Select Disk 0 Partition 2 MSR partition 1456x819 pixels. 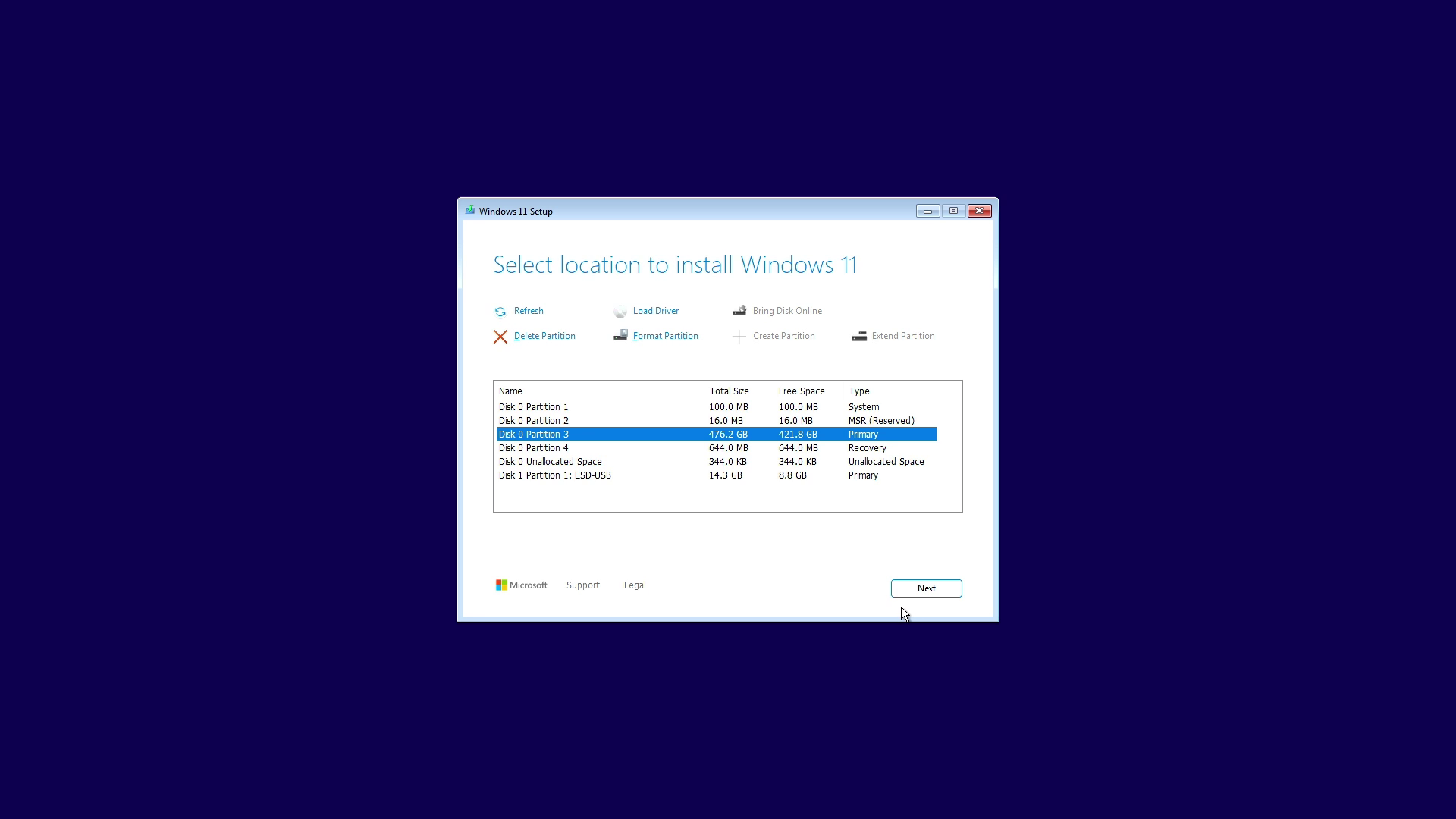coord(533,420)
